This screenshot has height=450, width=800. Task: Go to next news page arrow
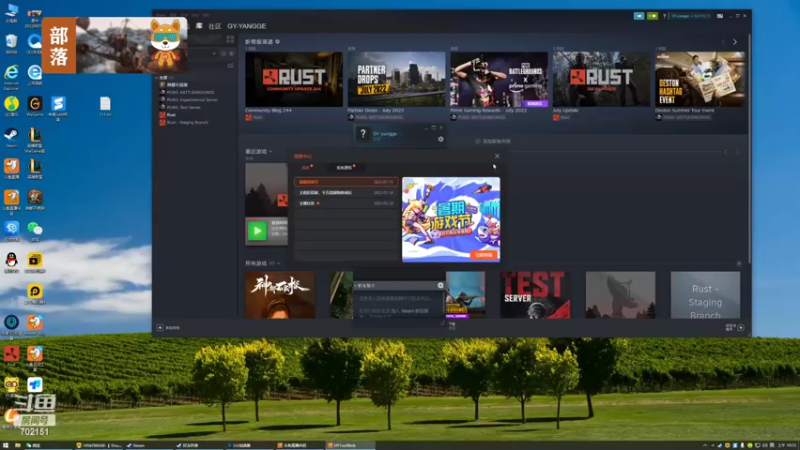pyautogui.click(x=735, y=42)
